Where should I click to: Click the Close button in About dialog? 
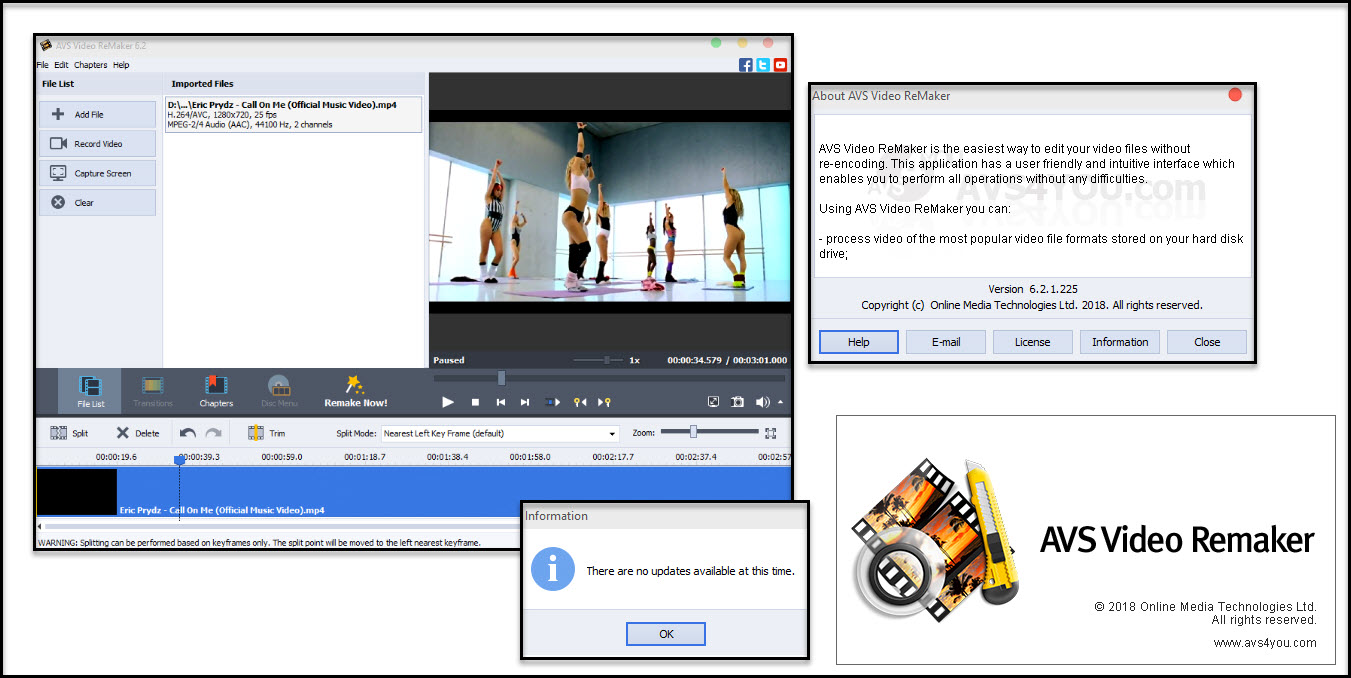[x=1207, y=342]
